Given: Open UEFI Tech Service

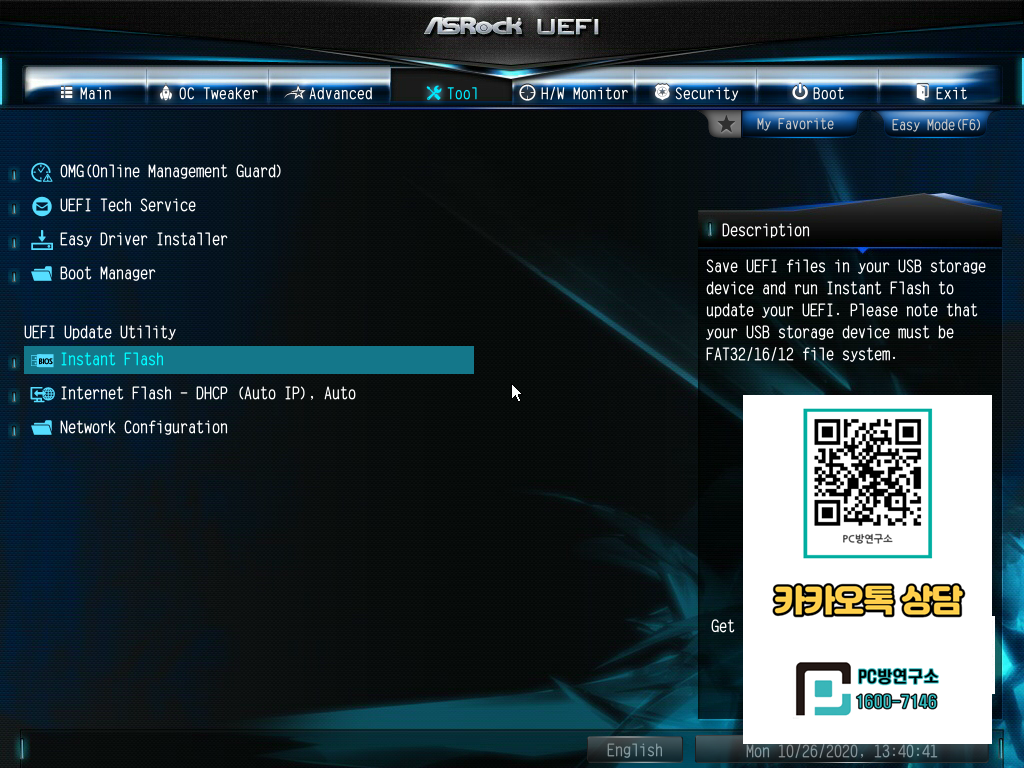Looking at the screenshot, I should pos(127,205).
